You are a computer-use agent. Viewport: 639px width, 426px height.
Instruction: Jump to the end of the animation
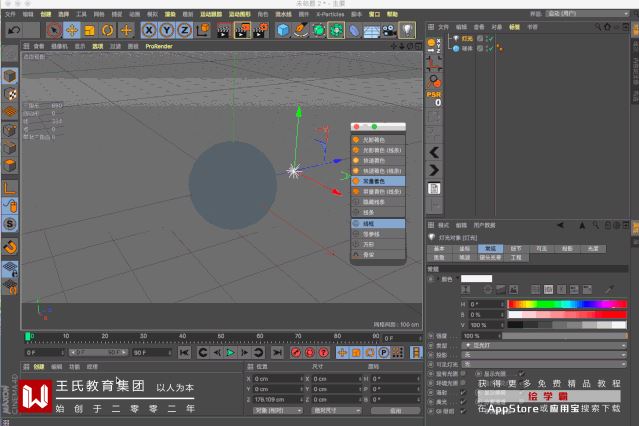click(x=277, y=353)
